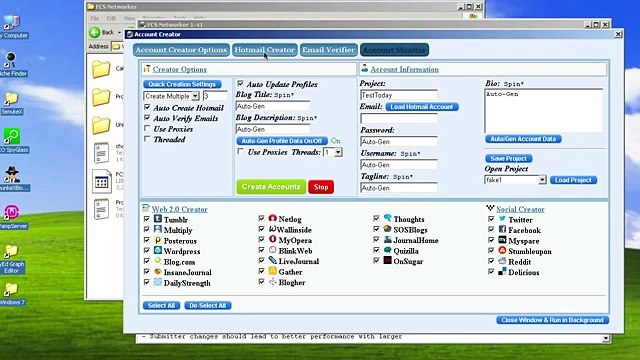
Task: Click Auto/Gen Account Data button
Action: pos(523,139)
